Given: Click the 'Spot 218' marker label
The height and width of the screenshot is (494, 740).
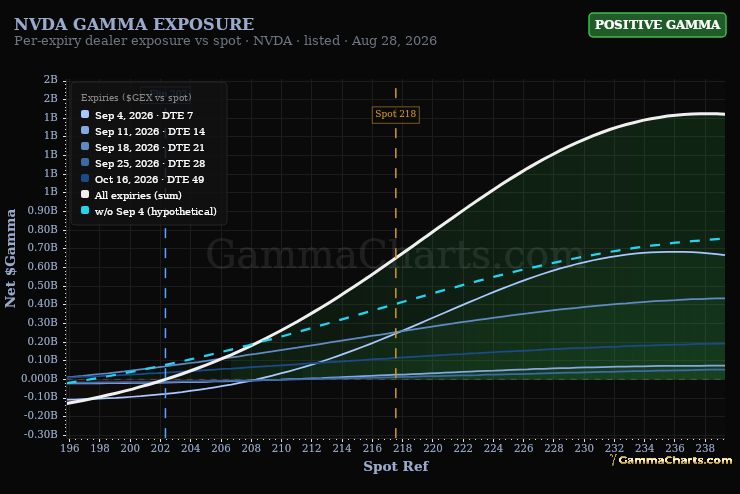Looking at the screenshot, I should click(395, 114).
